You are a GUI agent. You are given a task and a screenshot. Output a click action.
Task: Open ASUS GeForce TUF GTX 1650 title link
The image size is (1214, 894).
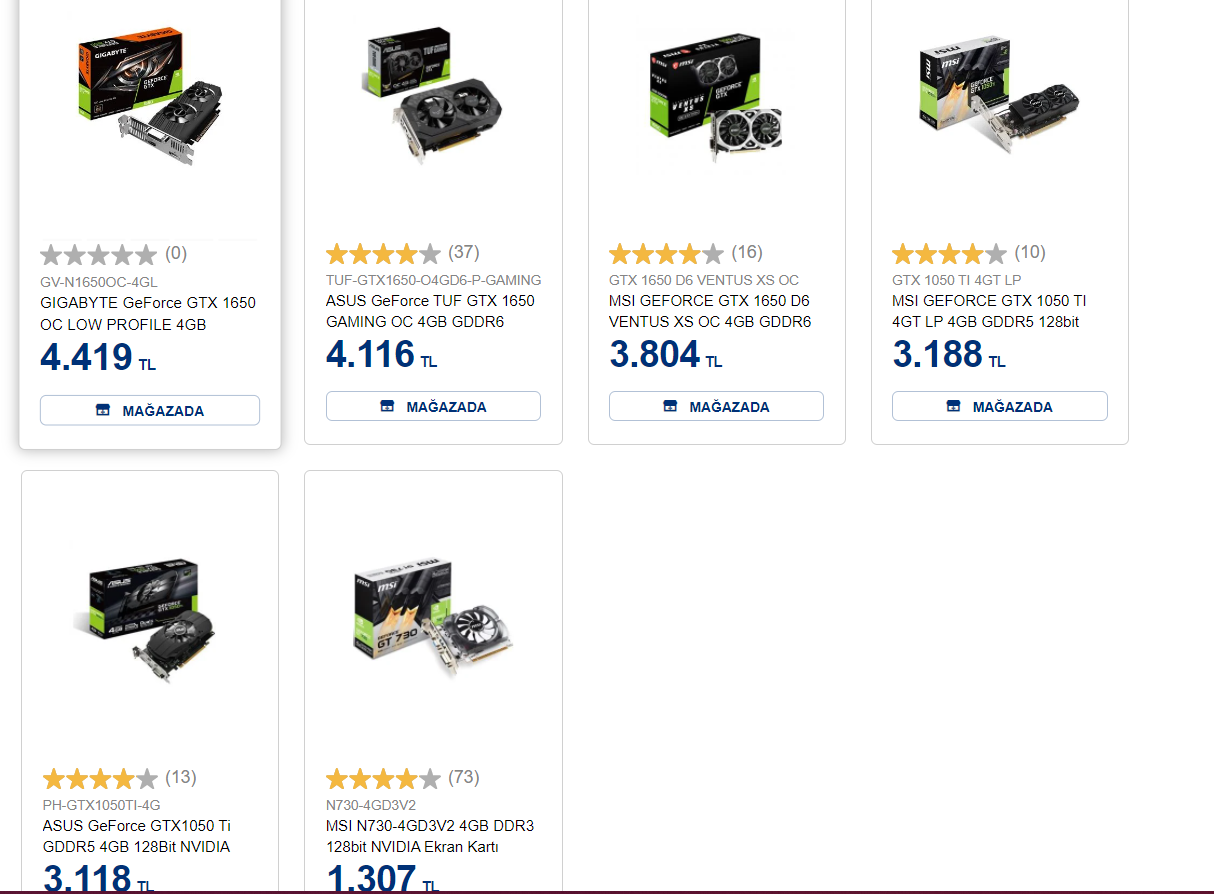[430, 311]
